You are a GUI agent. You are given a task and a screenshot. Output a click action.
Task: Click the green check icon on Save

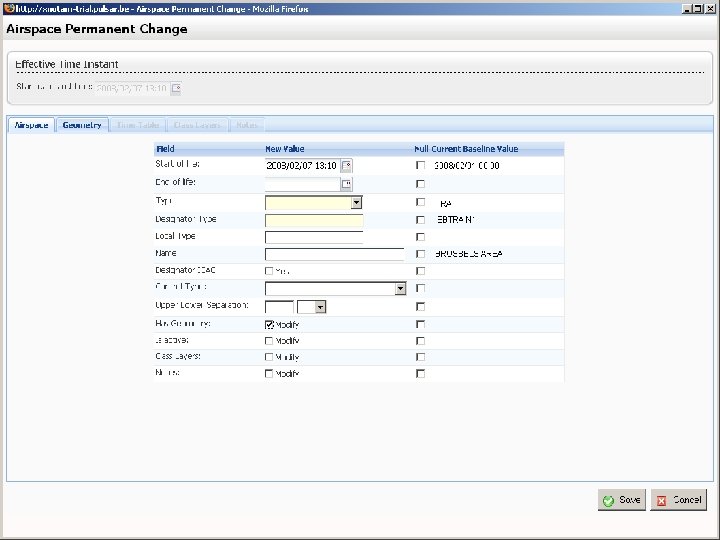pos(608,501)
